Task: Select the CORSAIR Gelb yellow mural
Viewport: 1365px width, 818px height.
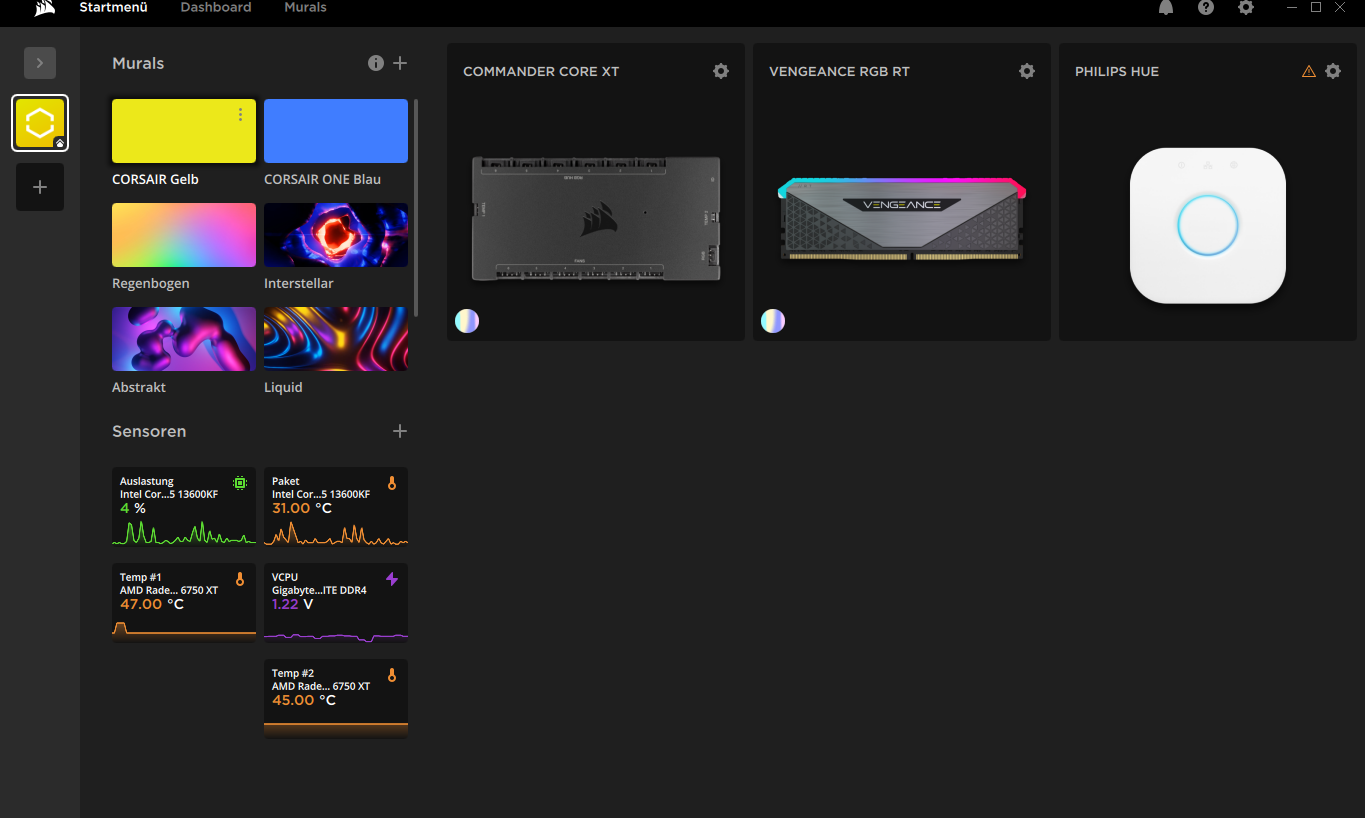Action: [x=184, y=131]
